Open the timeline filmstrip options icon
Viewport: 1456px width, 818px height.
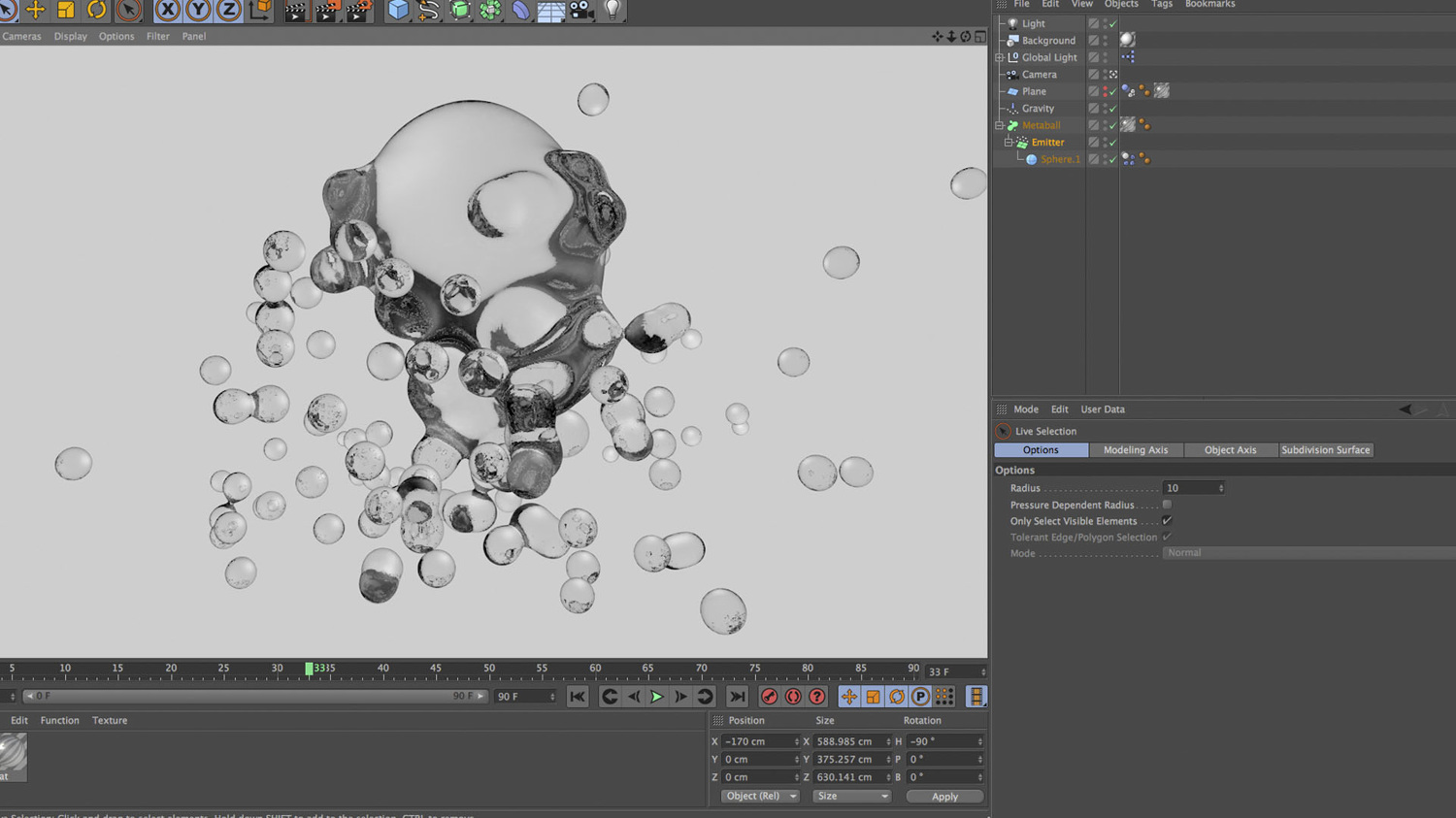976,697
